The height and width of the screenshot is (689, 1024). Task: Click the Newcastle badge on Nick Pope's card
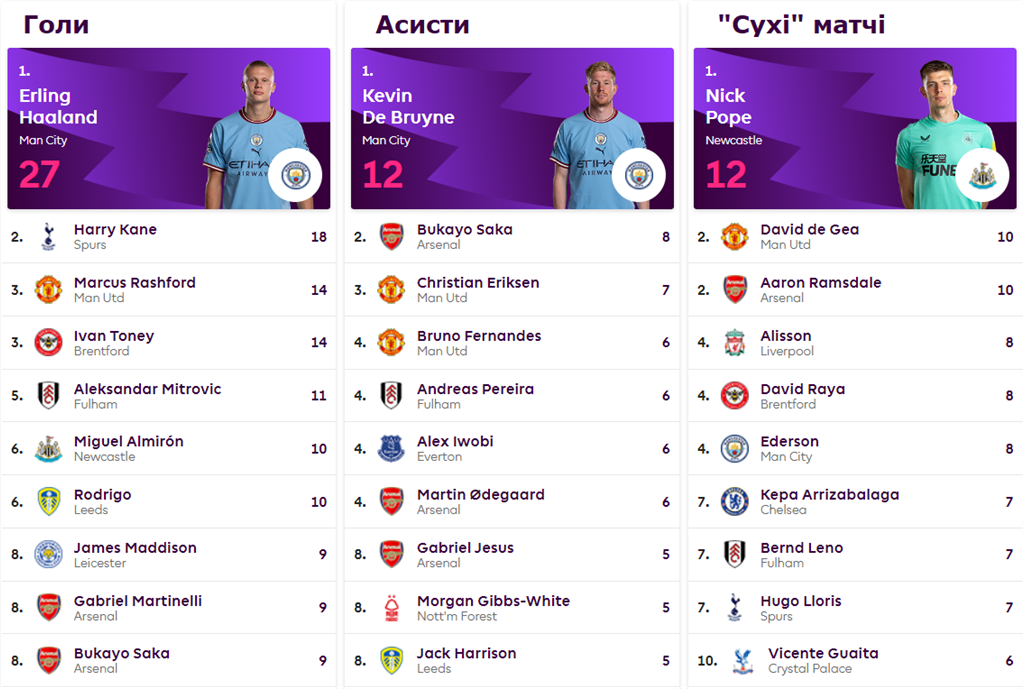point(981,175)
